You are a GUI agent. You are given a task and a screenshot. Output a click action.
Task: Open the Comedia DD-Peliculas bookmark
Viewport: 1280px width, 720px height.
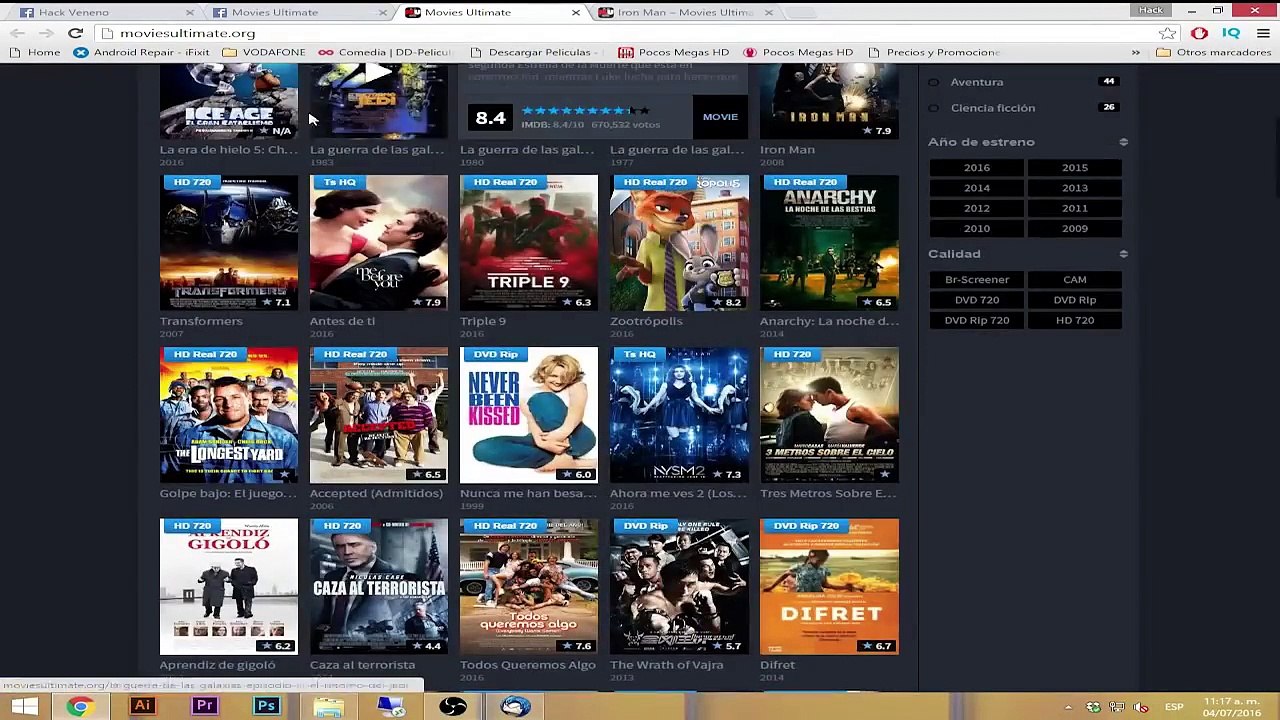[x=385, y=52]
